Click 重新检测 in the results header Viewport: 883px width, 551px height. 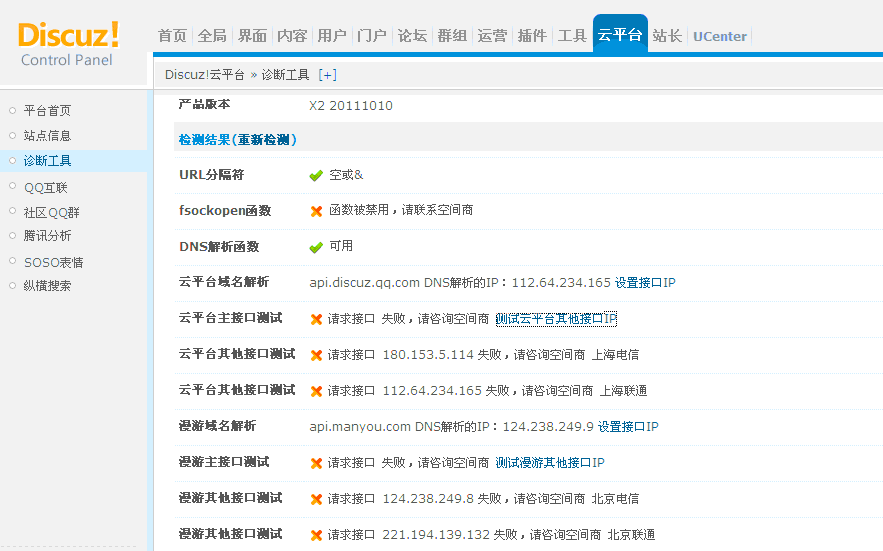[263, 140]
